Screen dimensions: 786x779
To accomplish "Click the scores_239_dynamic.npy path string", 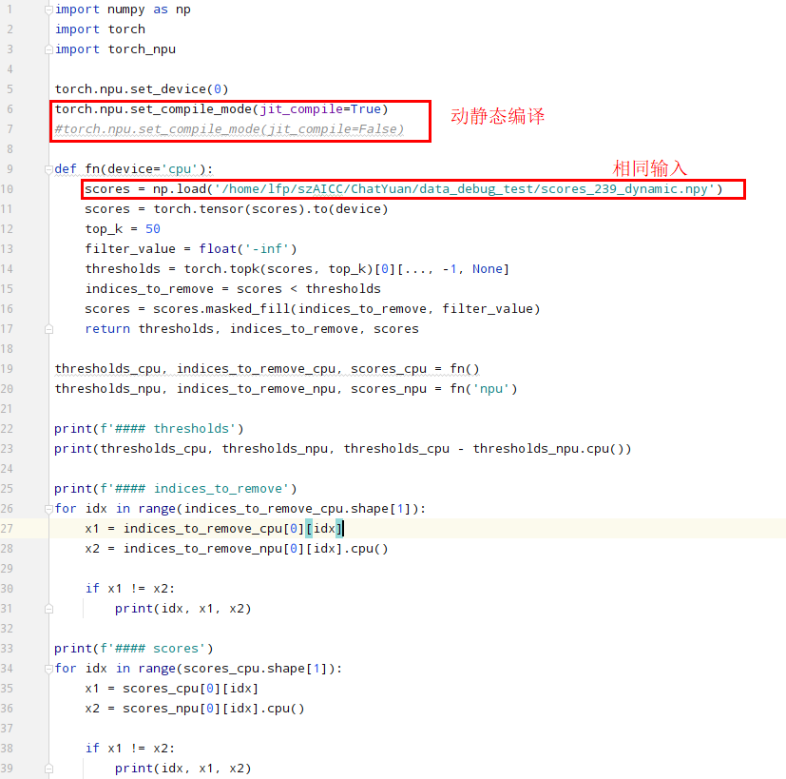I will pyautogui.click(x=465, y=189).
